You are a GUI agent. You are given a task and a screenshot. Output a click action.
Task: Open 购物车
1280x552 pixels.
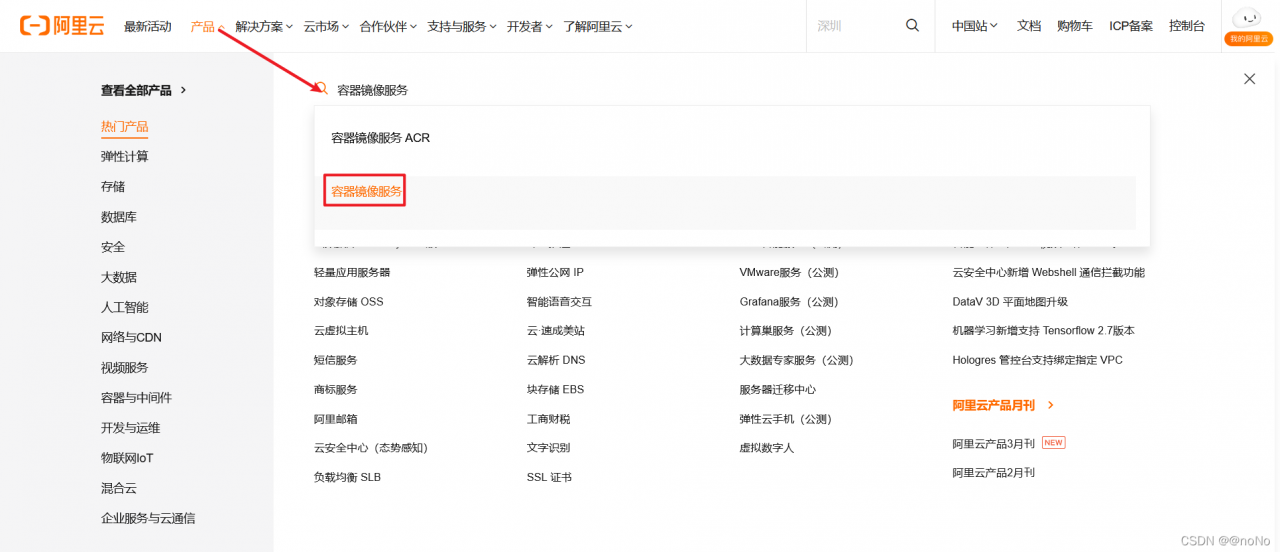point(1075,26)
